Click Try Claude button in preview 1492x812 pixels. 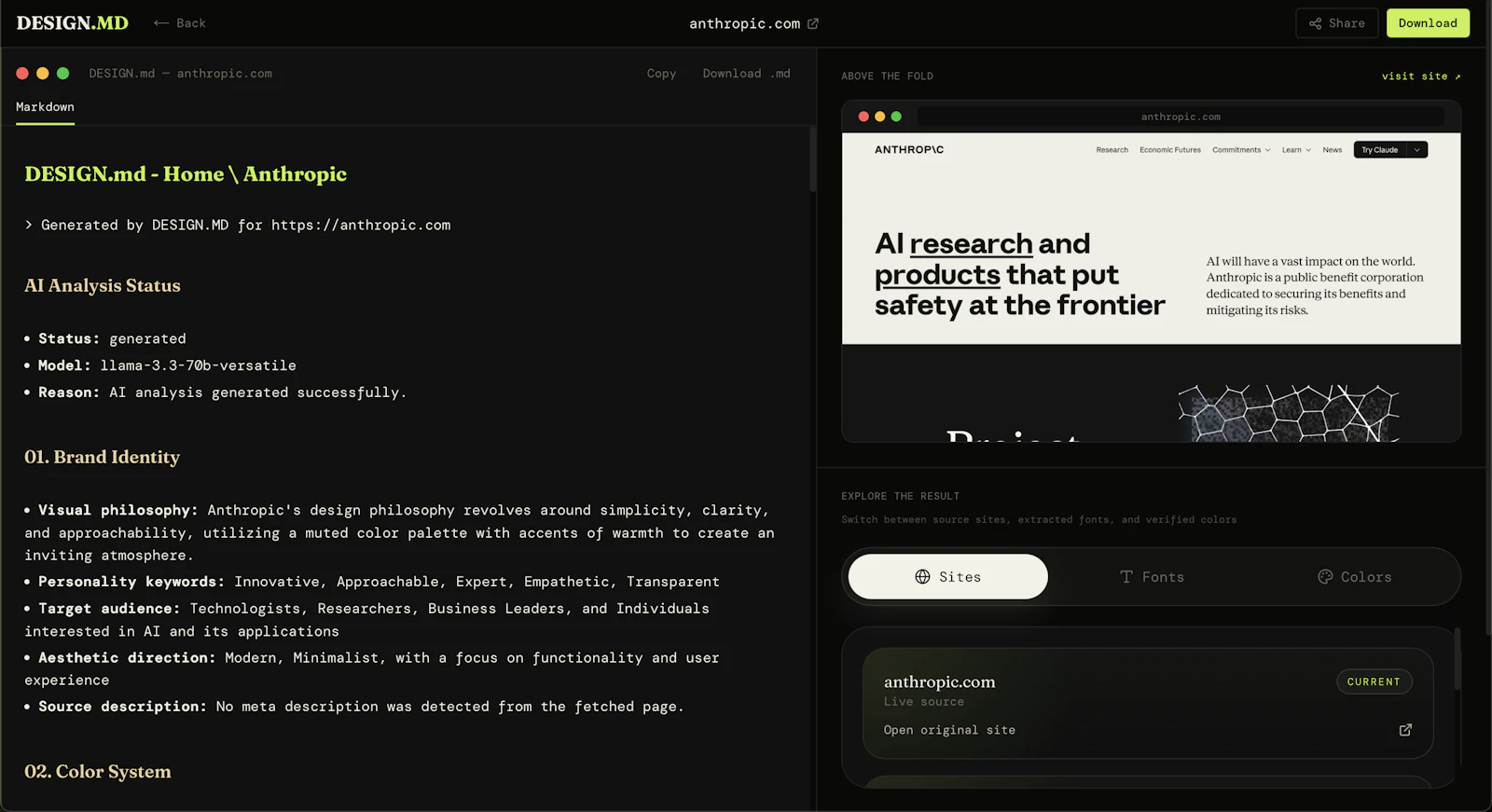pyautogui.click(x=1379, y=150)
